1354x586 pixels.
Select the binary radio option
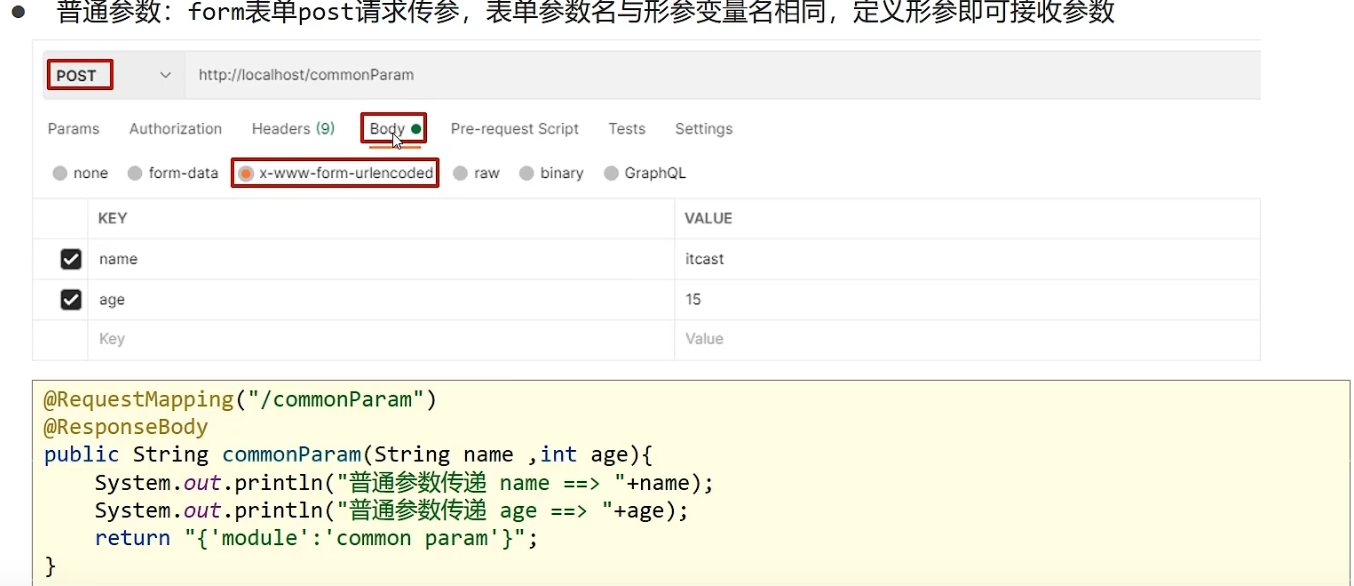tap(527, 173)
